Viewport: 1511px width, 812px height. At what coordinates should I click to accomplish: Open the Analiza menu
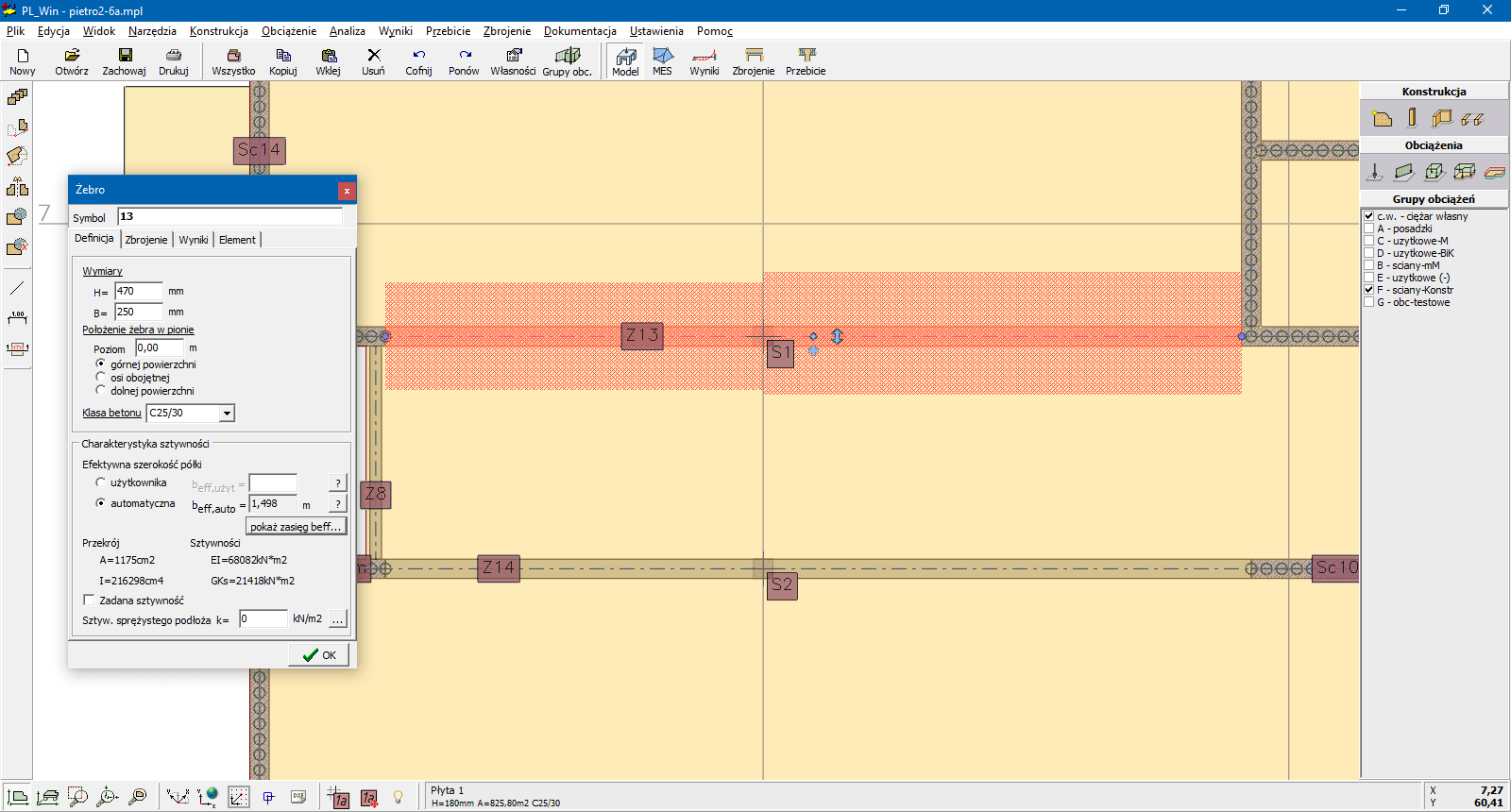click(x=348, y=31)
